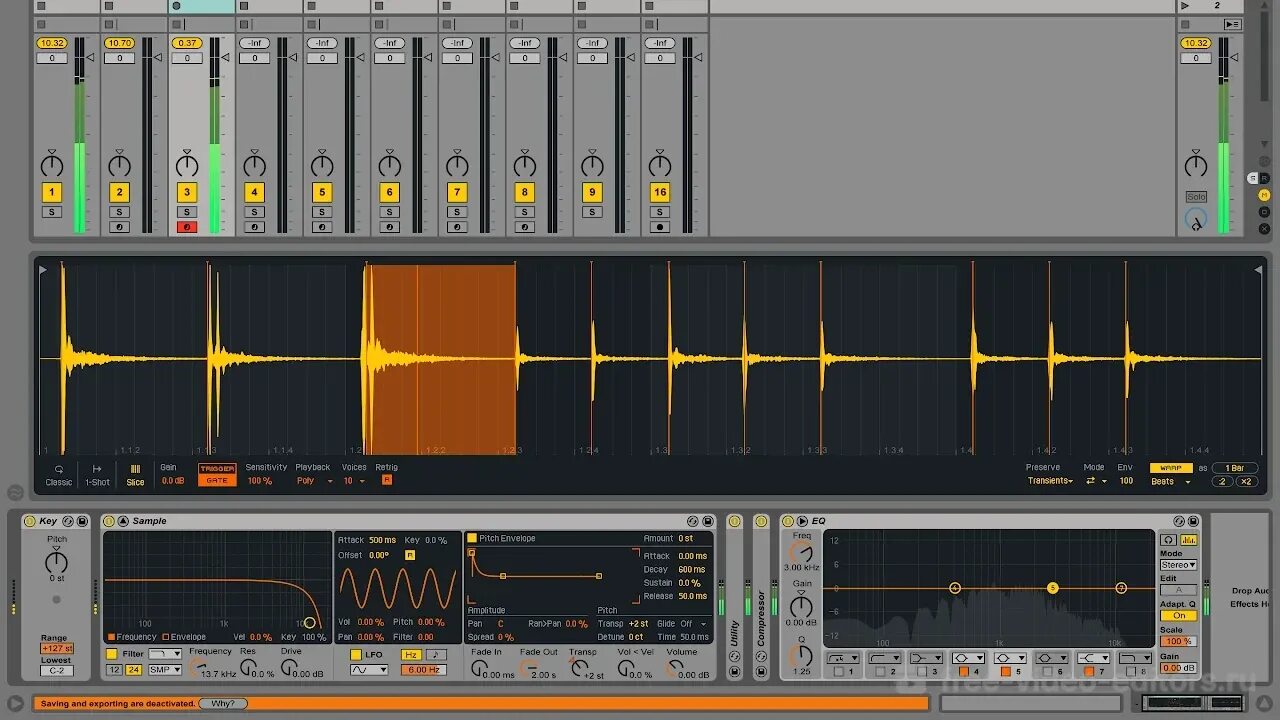Toggle the Key device on/off
1280x720 pixels.
tap(28, 521)
